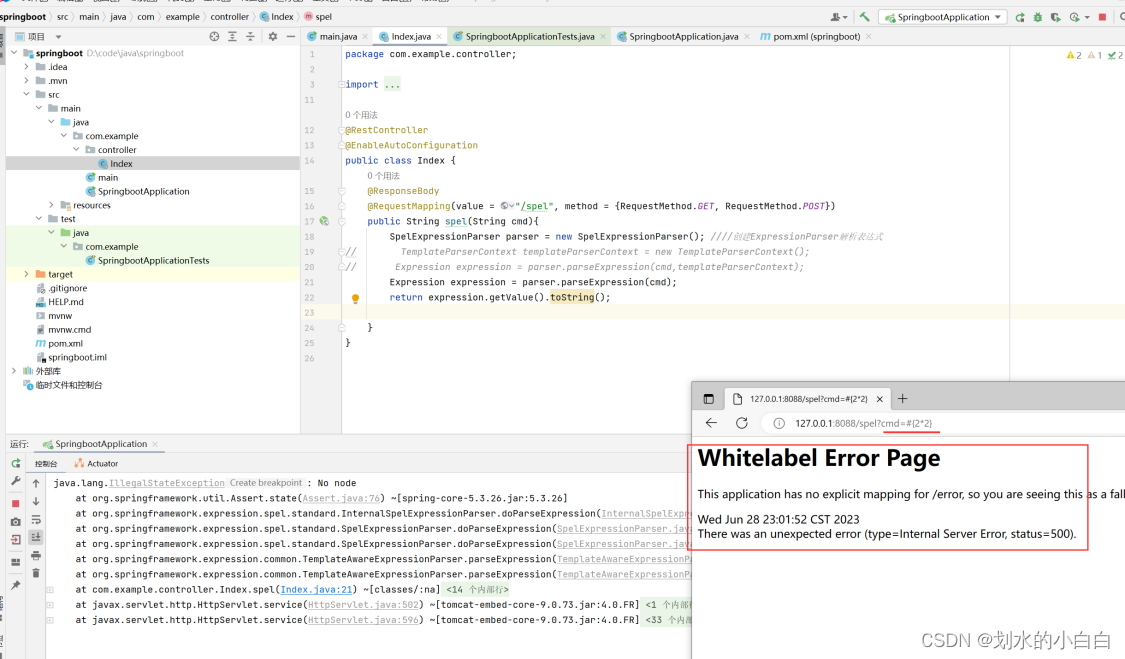
Task: Open Index.java:21 link in stack trace
Action: [316, 589]
